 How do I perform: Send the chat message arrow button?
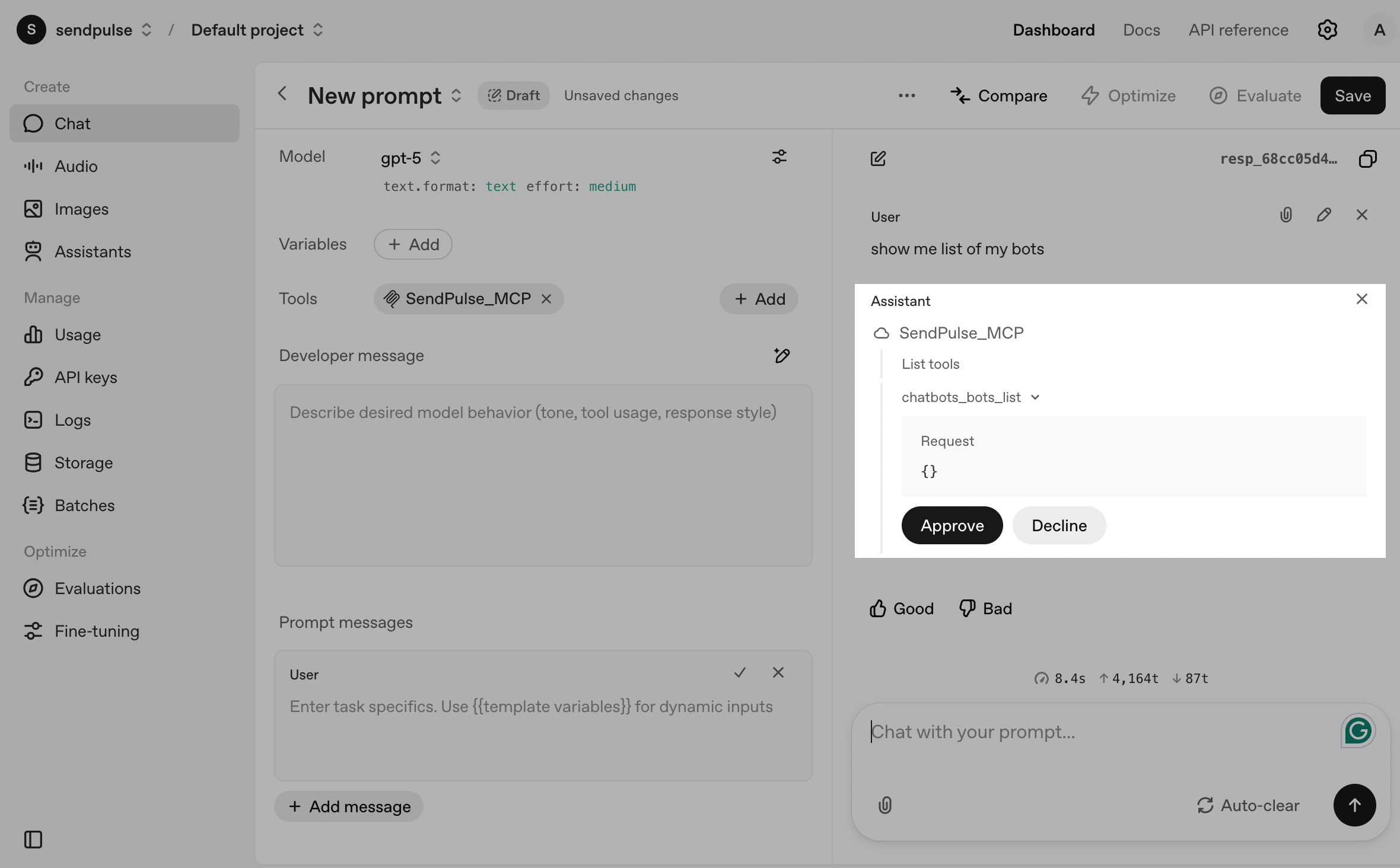coord(1354,805)
